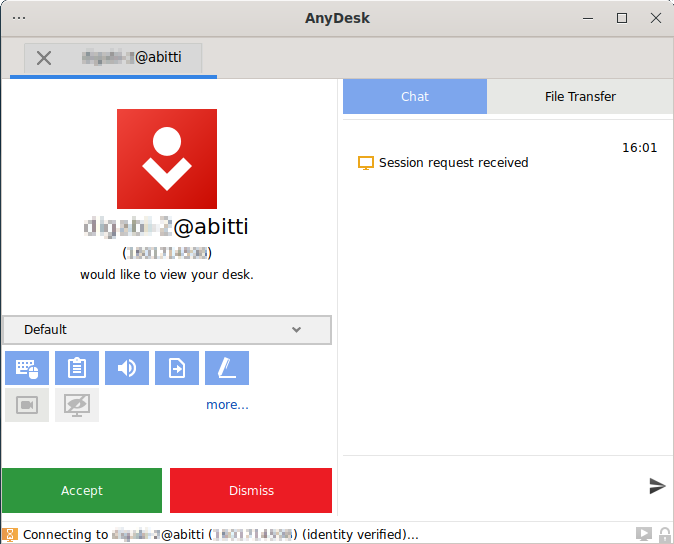
Task: Click the Default dropdown chevron arrow
Action: click(x=296, y=330)
